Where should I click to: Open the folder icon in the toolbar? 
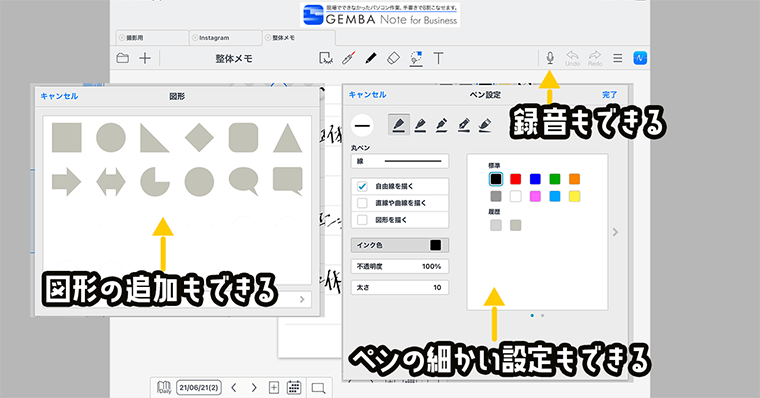(x=123, y=58)
